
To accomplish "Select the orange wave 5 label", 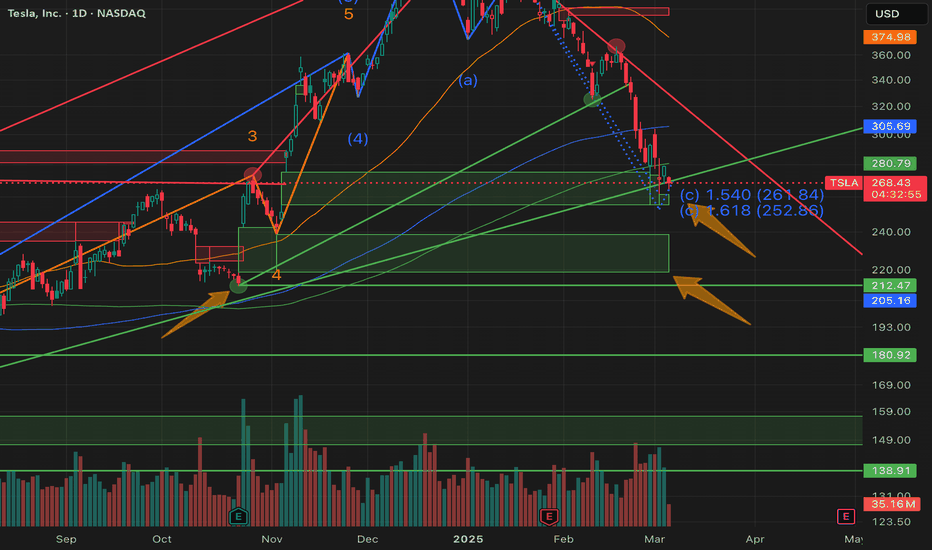I will pos(348,14).
